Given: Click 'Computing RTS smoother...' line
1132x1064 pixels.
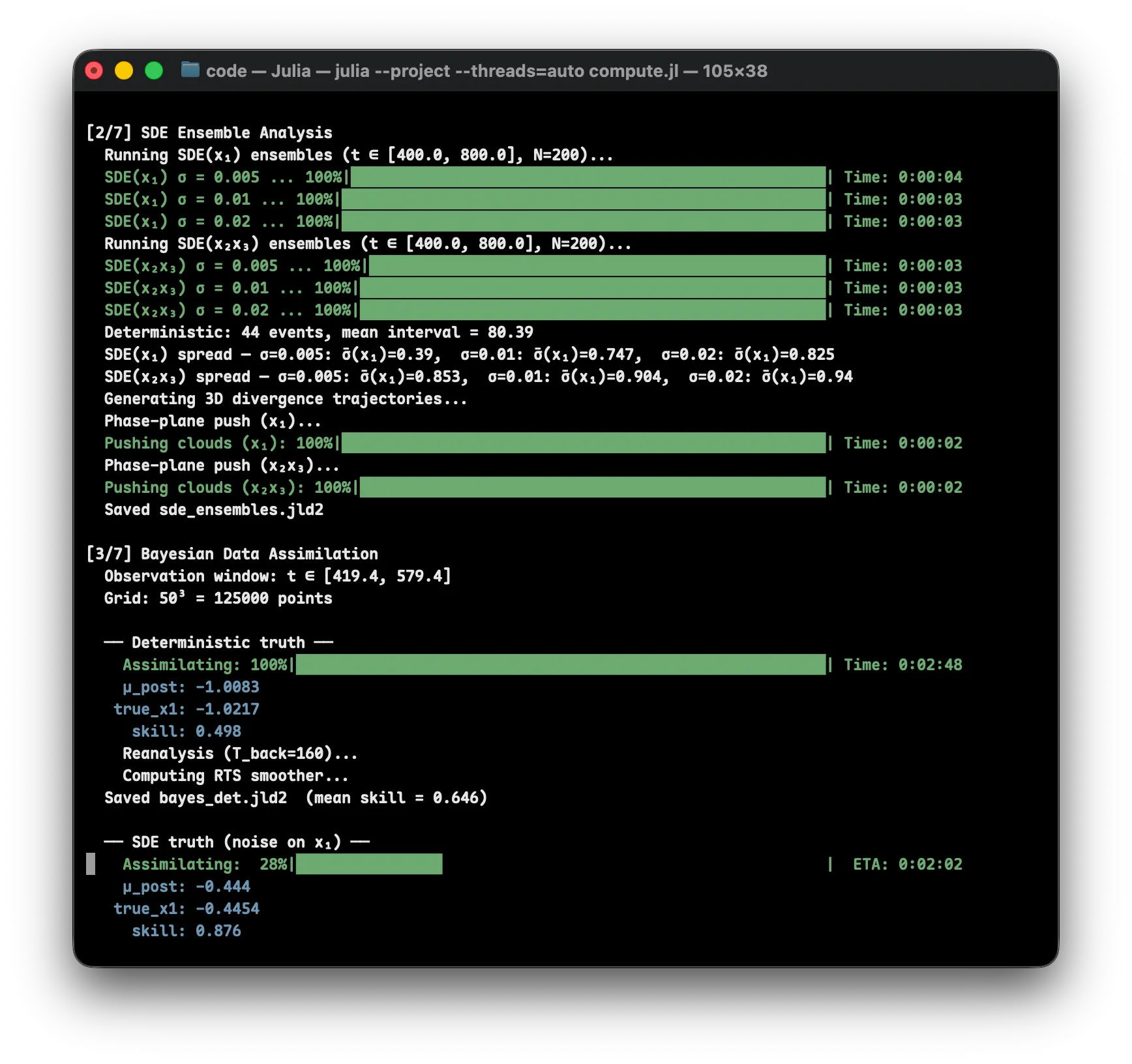Looking at the screenshot, I should 235,776.
